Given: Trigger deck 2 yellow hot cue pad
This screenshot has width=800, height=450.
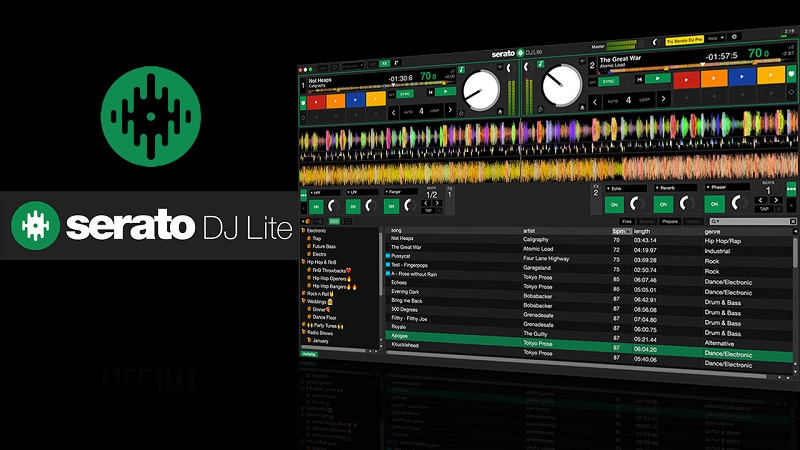Looking at the screenshot, I should 771,74.
